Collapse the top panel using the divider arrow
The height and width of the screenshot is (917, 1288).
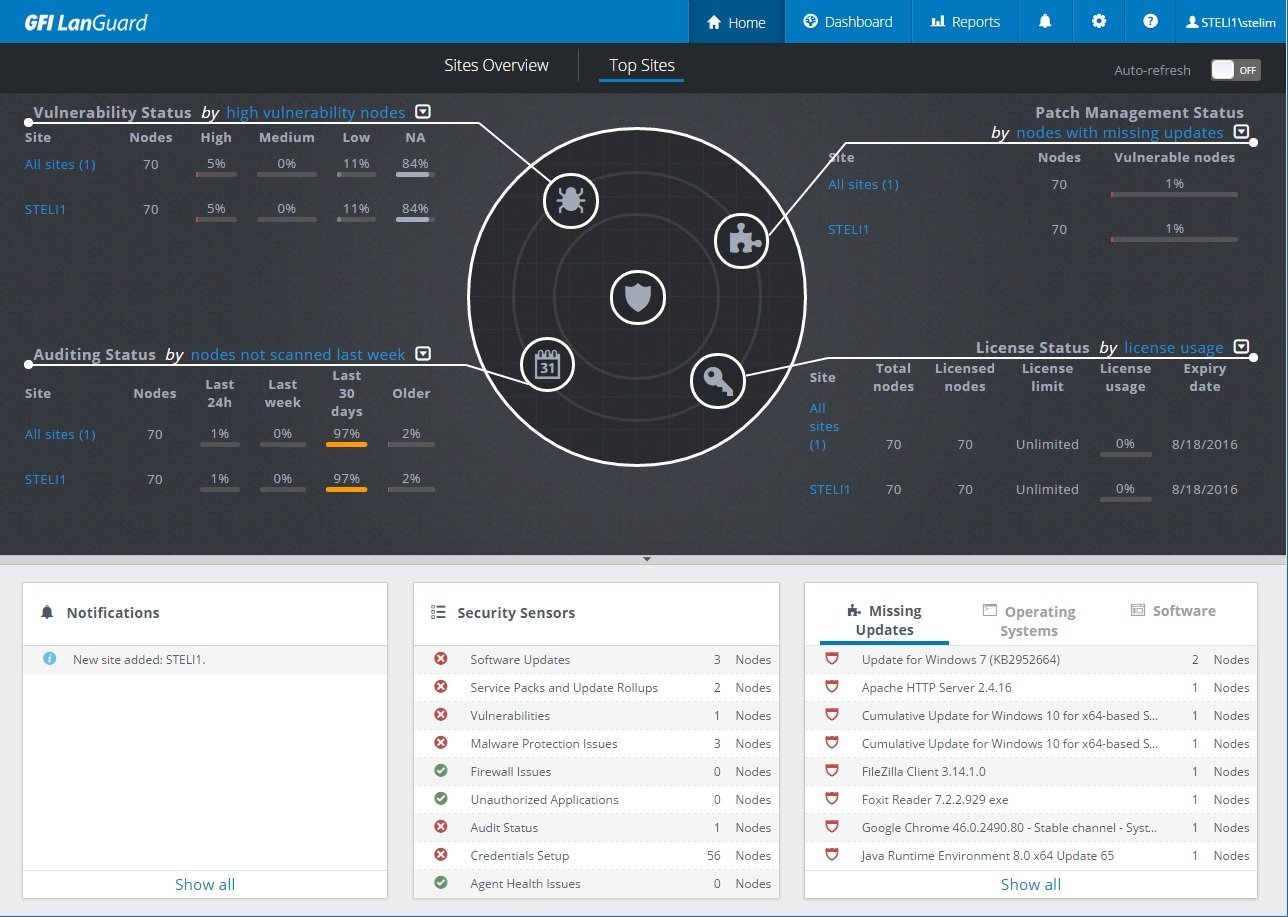click(x=647, y=559)
